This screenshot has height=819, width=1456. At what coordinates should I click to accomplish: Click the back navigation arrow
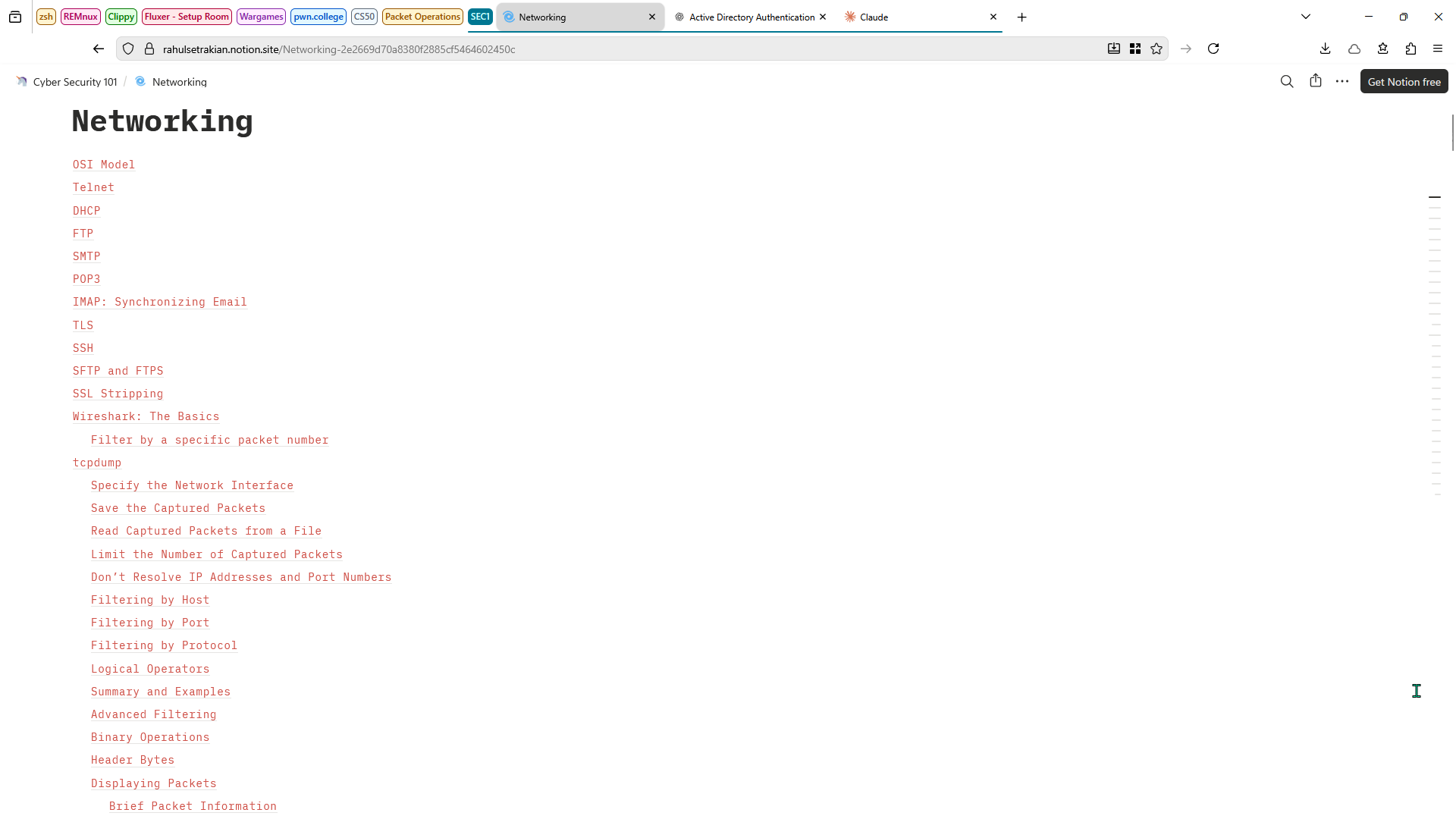coord(99,49)
